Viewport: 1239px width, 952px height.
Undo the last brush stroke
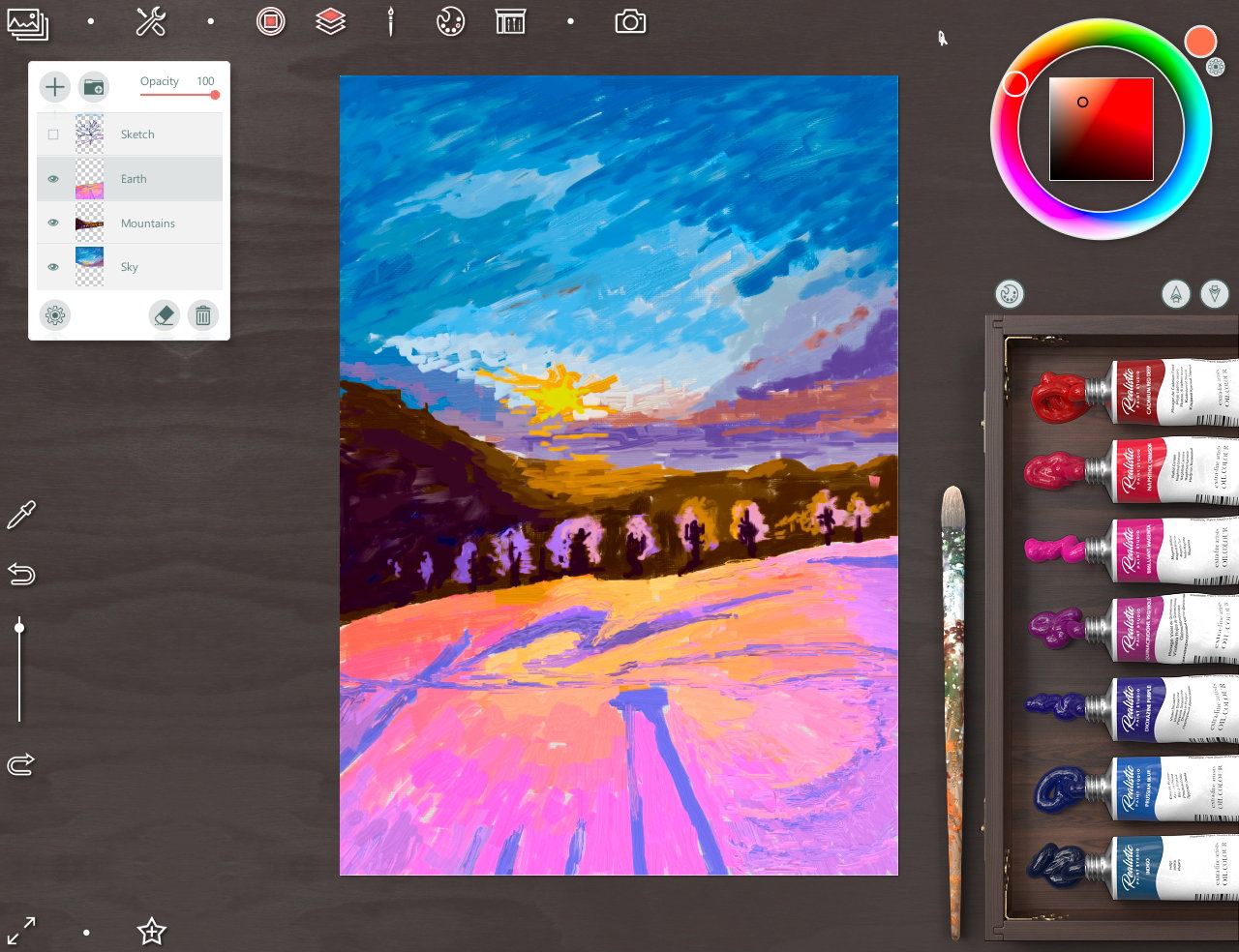click(x=20, y=575)
